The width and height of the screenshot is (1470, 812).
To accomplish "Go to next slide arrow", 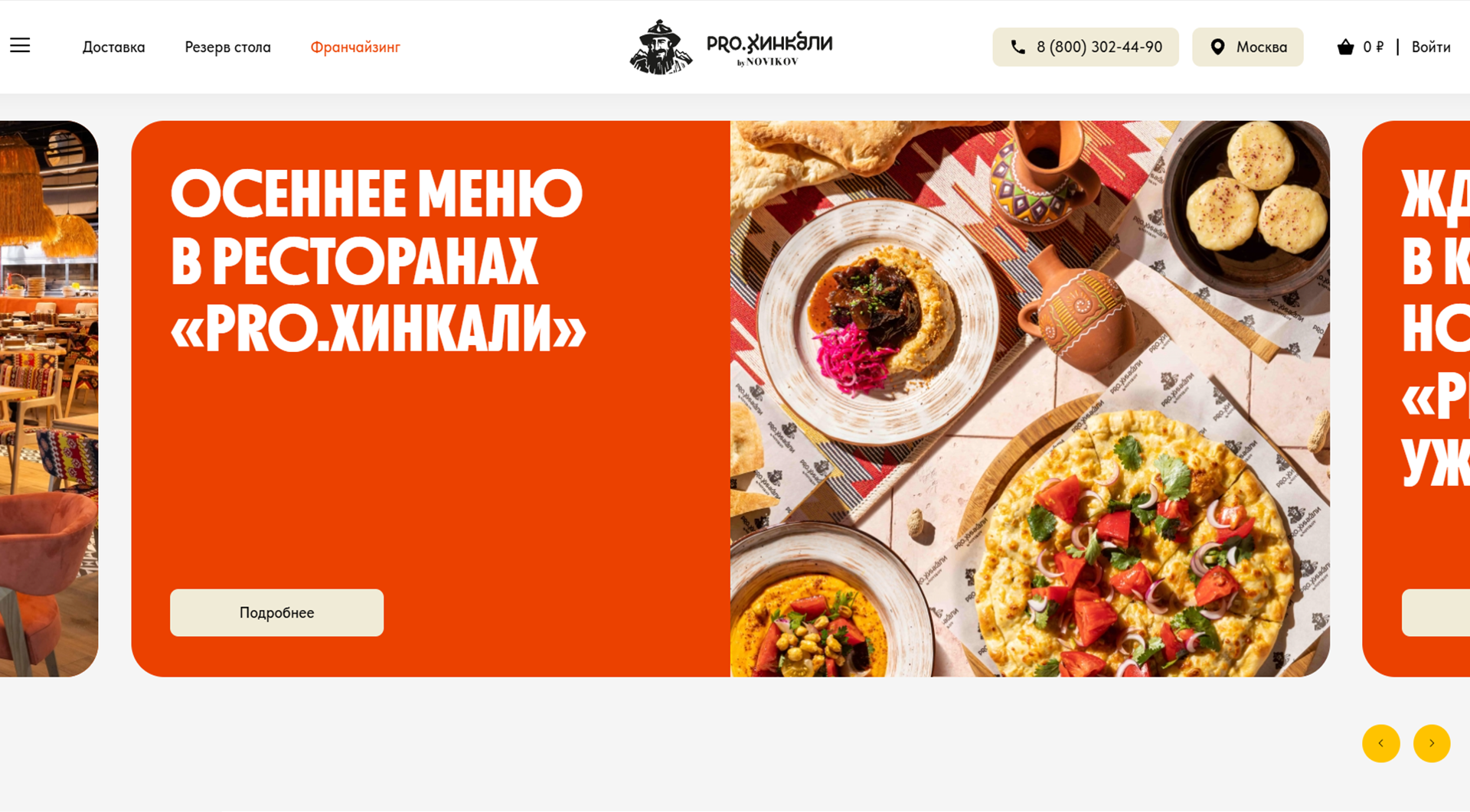I will [1432, 743].
